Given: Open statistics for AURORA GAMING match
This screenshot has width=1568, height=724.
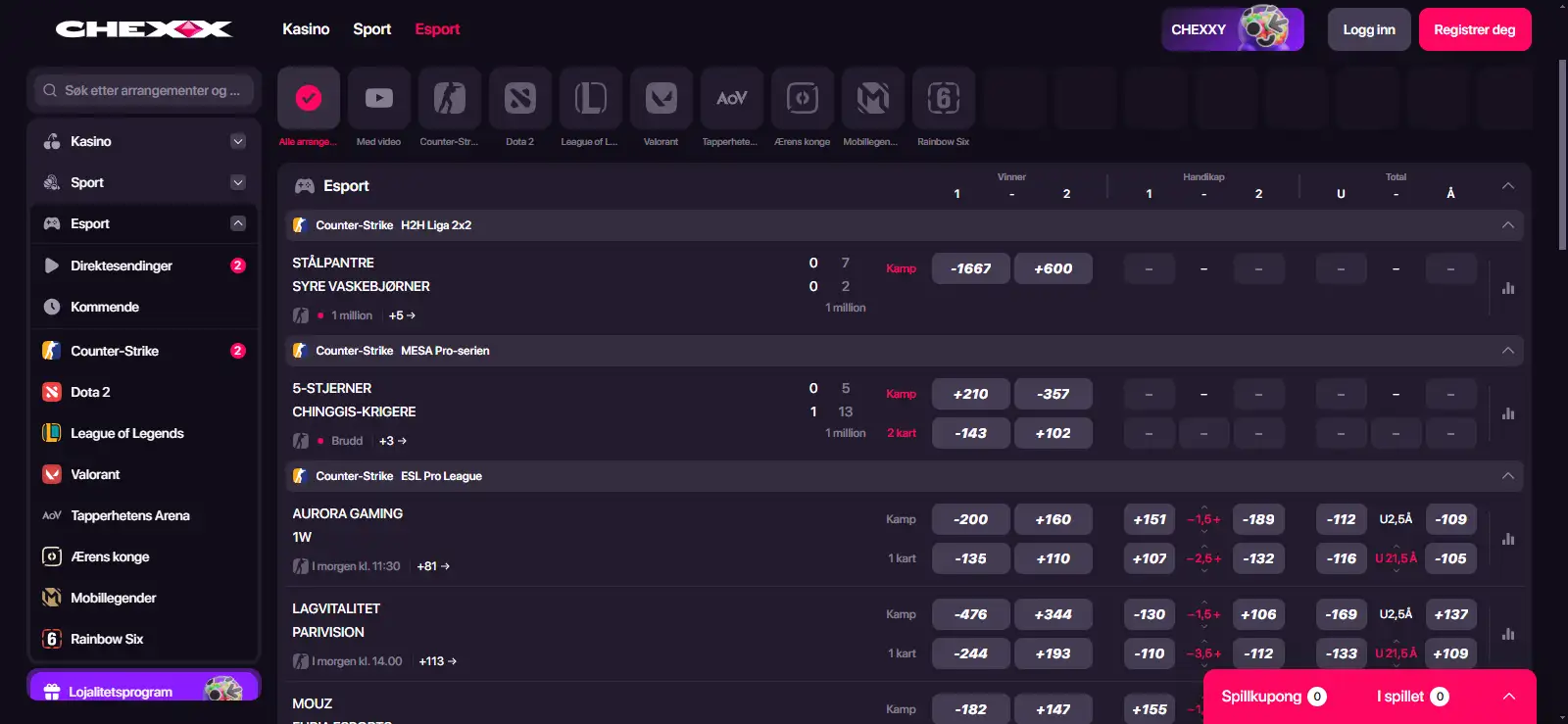Looking at the screenshot, I should click(1508, 539).
